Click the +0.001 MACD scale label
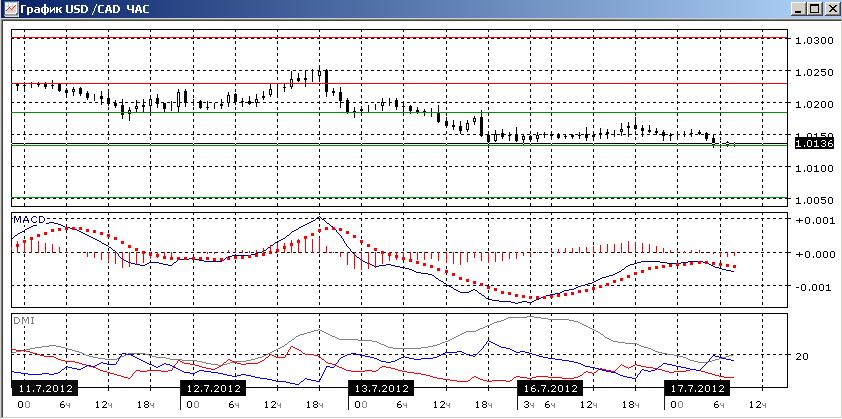Viewport: 842px width, 419px height. [x=813, y=220]
